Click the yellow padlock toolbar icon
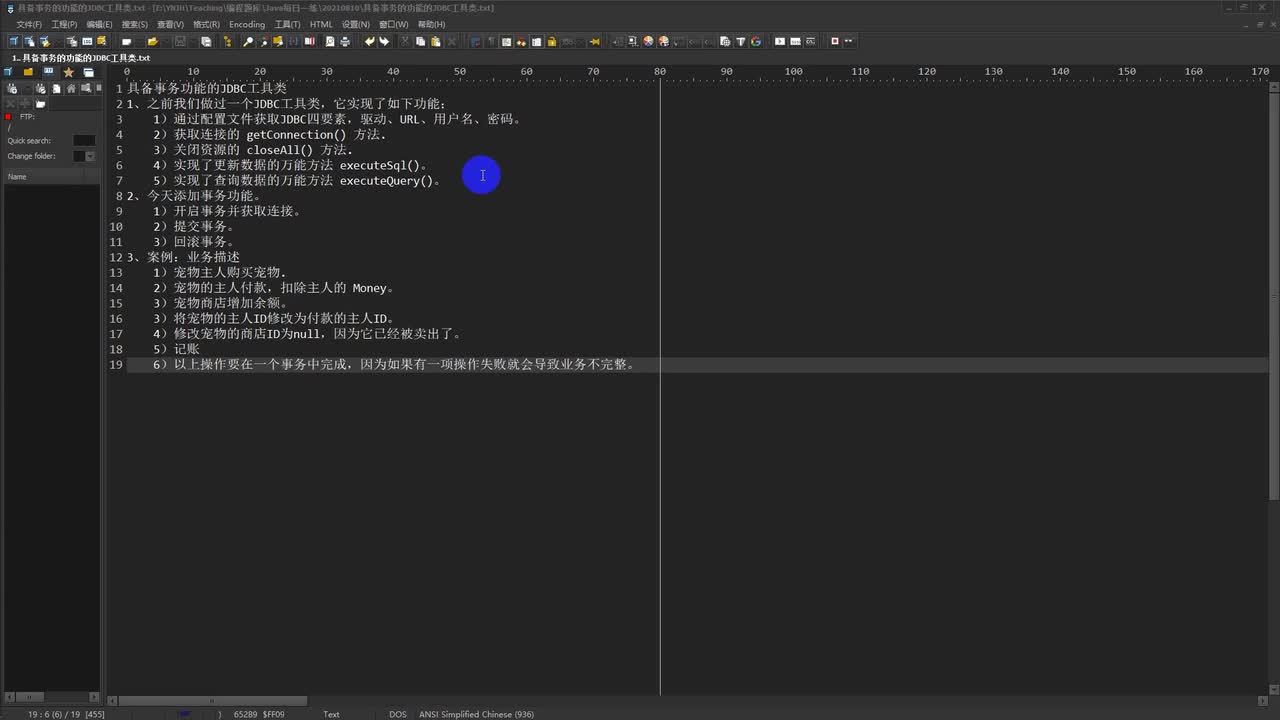The height and width of the screenshot is (720, 1280). (551, 41)
